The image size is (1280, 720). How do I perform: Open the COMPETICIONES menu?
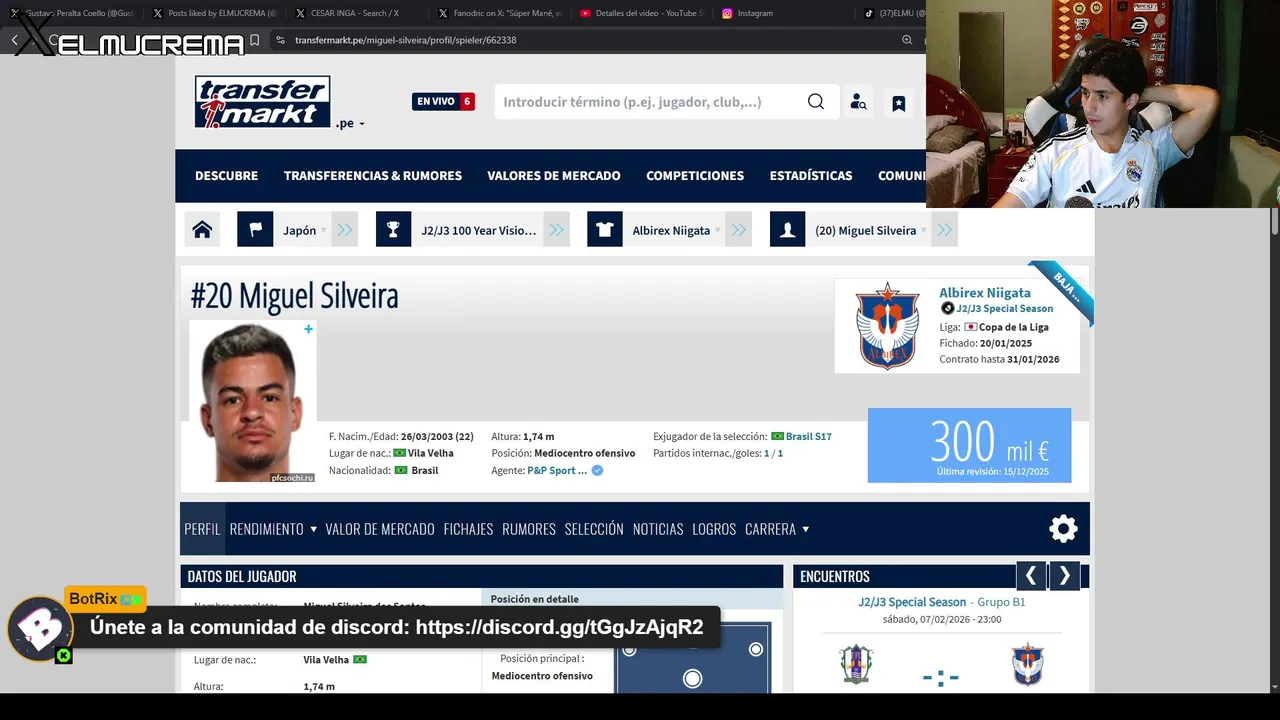point(695,175)
